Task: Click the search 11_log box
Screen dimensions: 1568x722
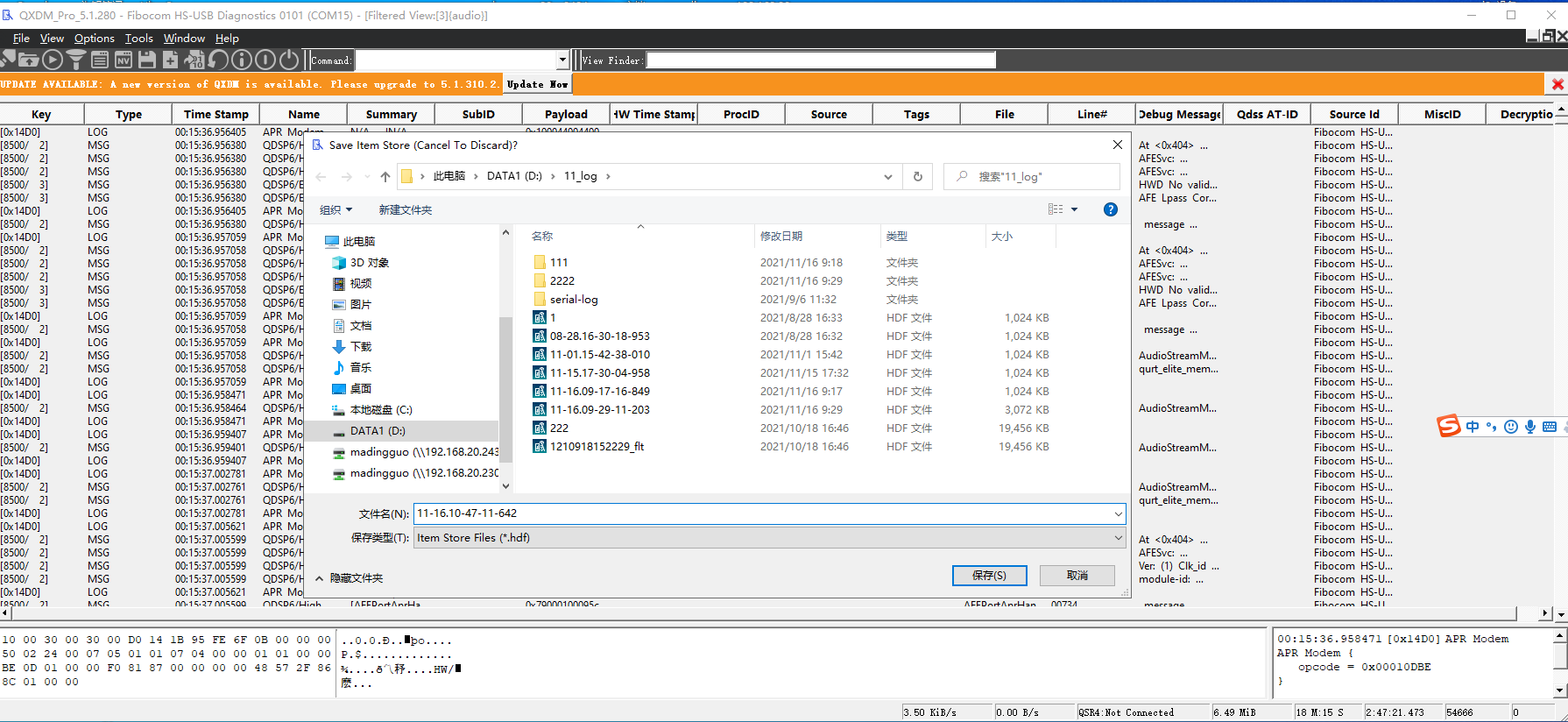Action: (x=1032, y=176)
